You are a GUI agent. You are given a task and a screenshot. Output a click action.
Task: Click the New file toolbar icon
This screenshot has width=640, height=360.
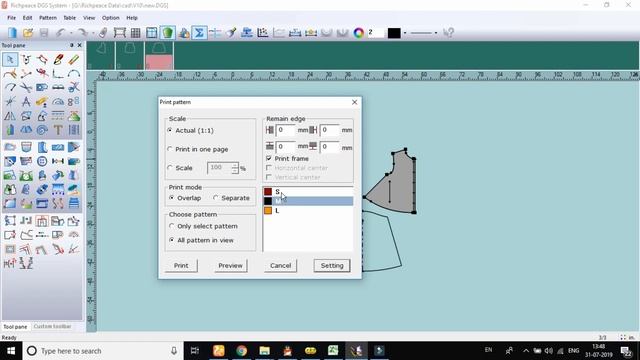pos(12,33)
